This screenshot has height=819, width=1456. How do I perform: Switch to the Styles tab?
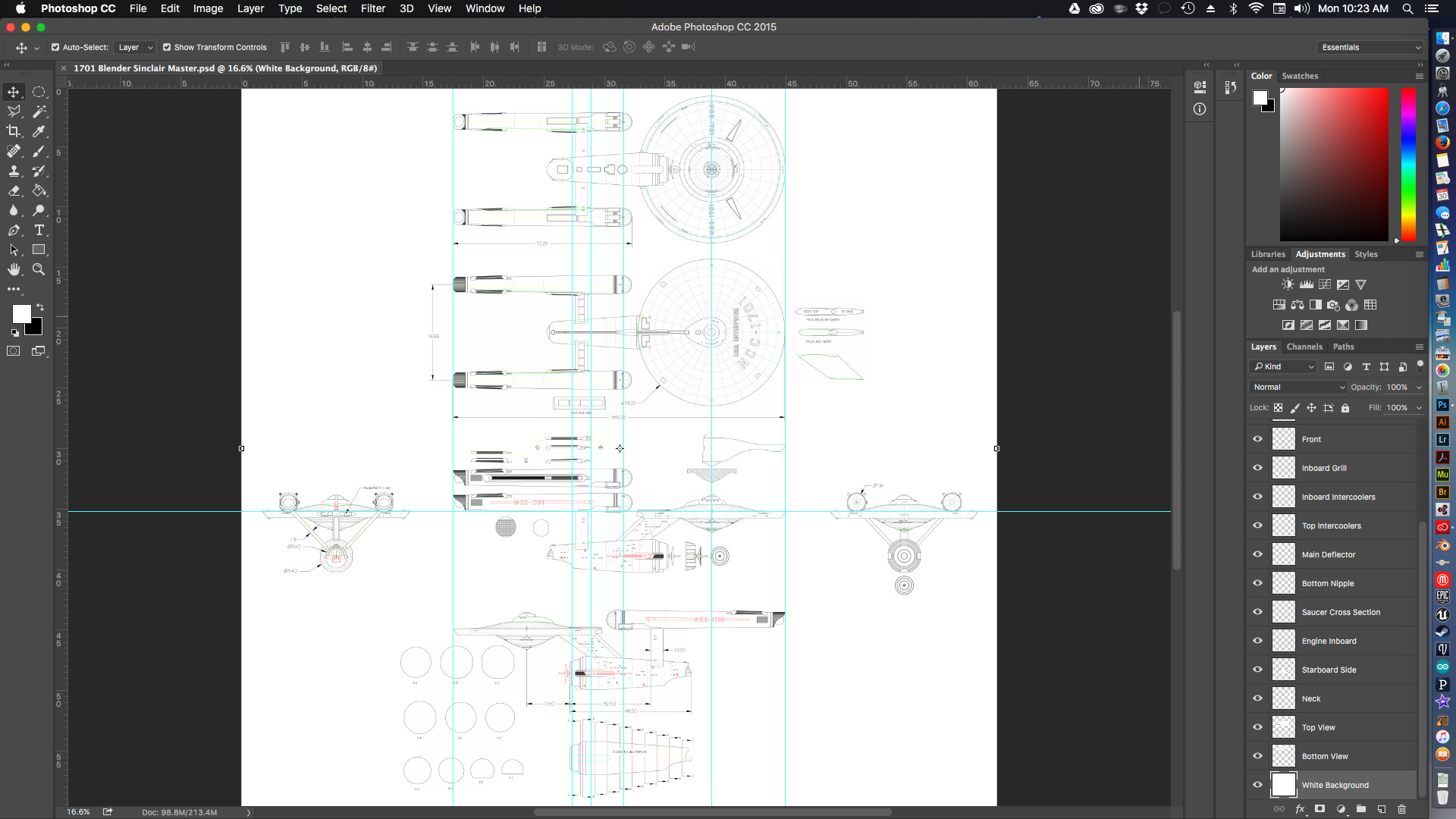1366,254
